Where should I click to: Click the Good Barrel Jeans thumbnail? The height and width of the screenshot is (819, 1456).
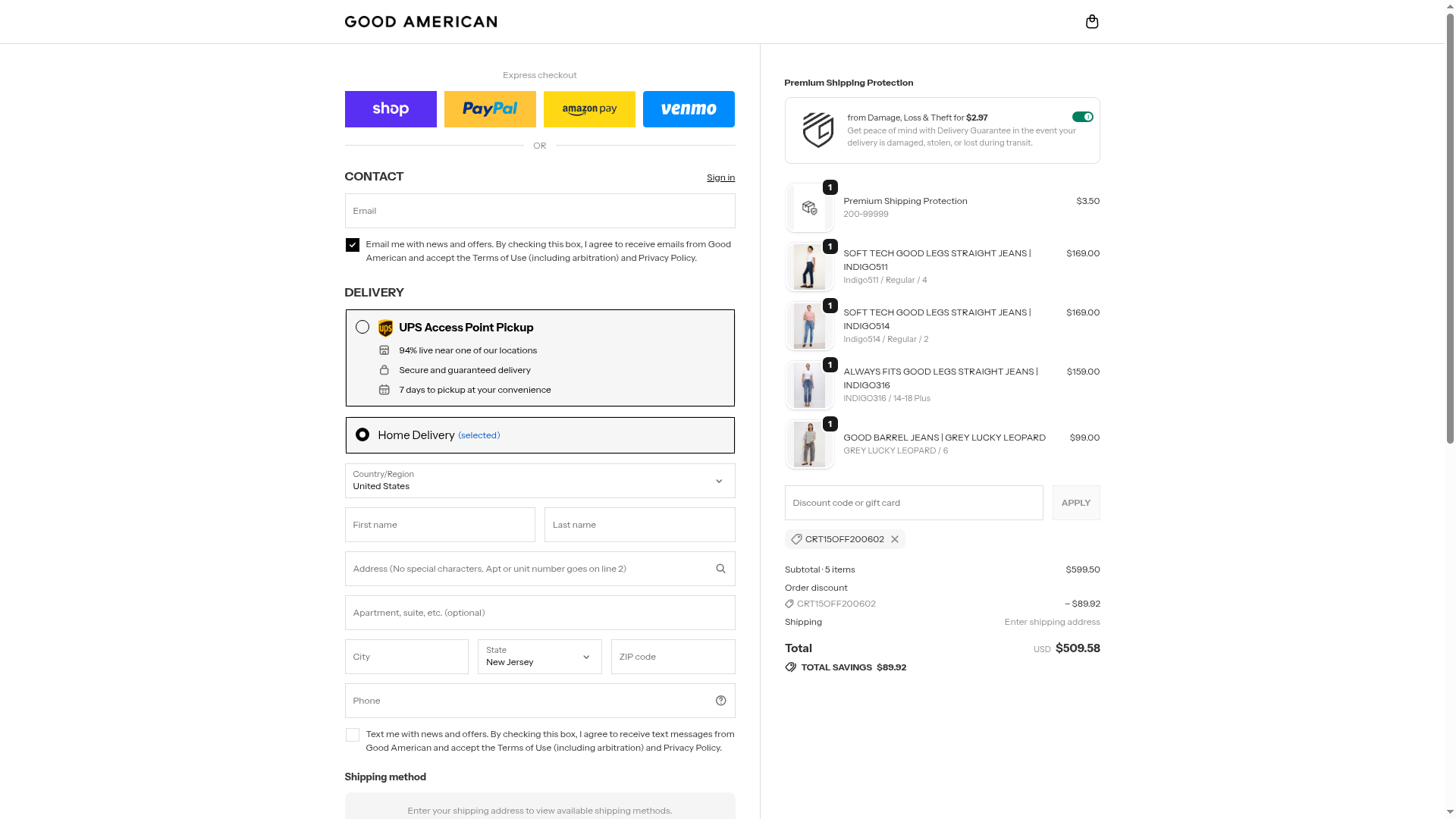[x=809, y=444]
